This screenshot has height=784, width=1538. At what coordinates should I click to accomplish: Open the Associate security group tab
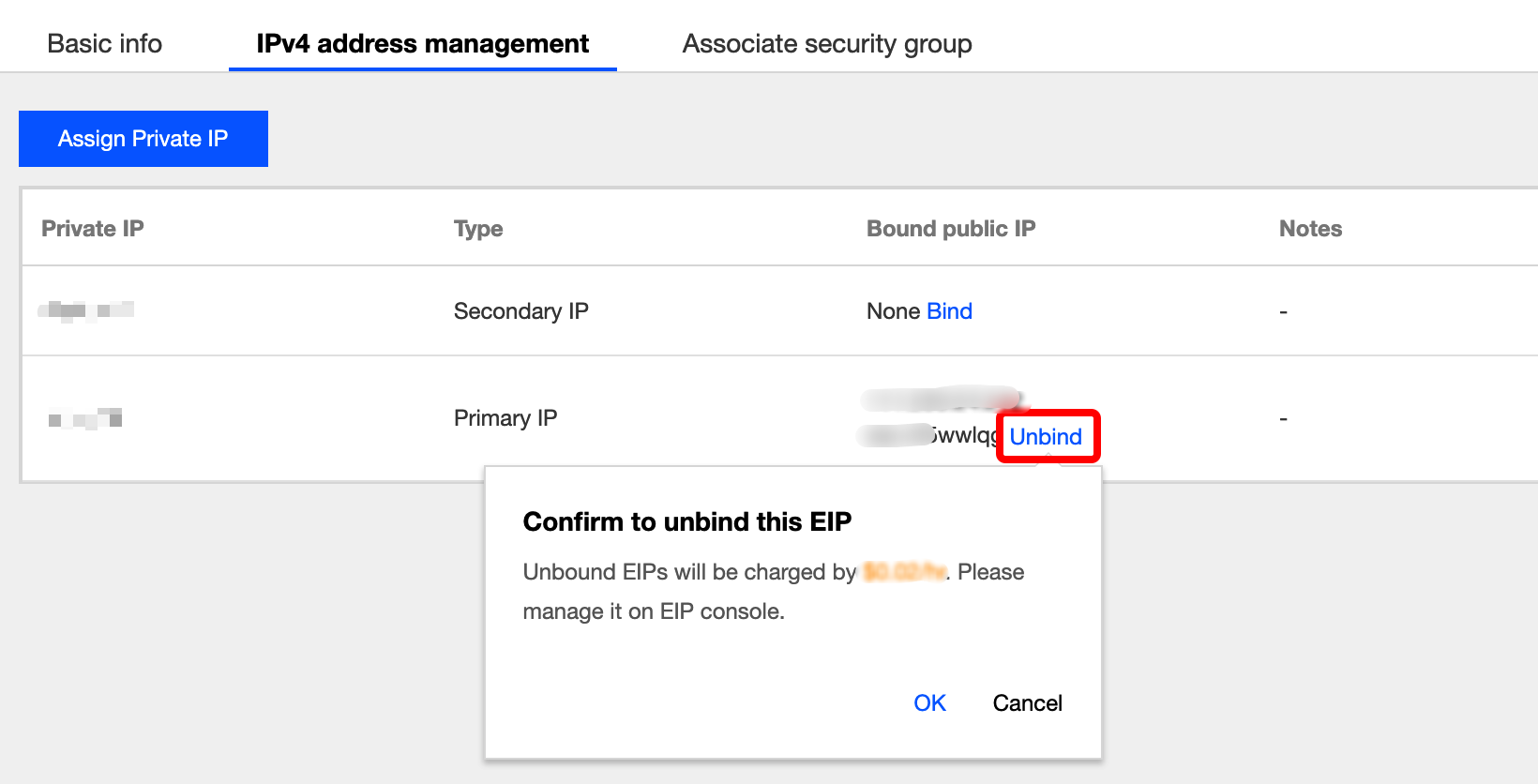coord(826,44)
